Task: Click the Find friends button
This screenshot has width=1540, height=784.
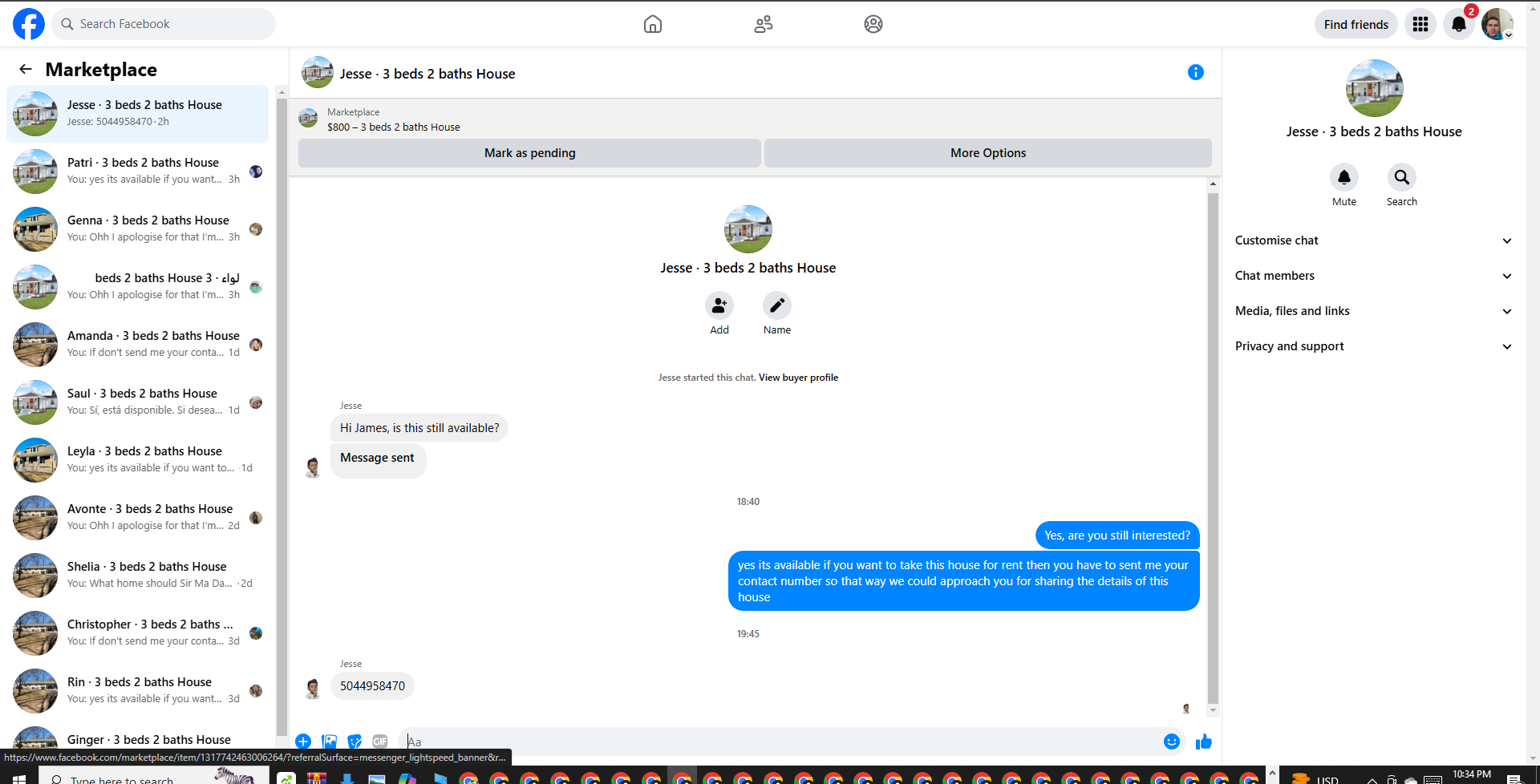Action: 1356,24
